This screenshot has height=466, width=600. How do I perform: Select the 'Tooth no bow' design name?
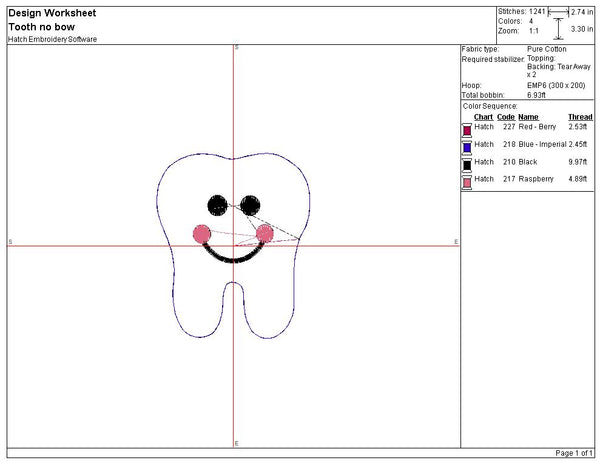pos(36,27)
